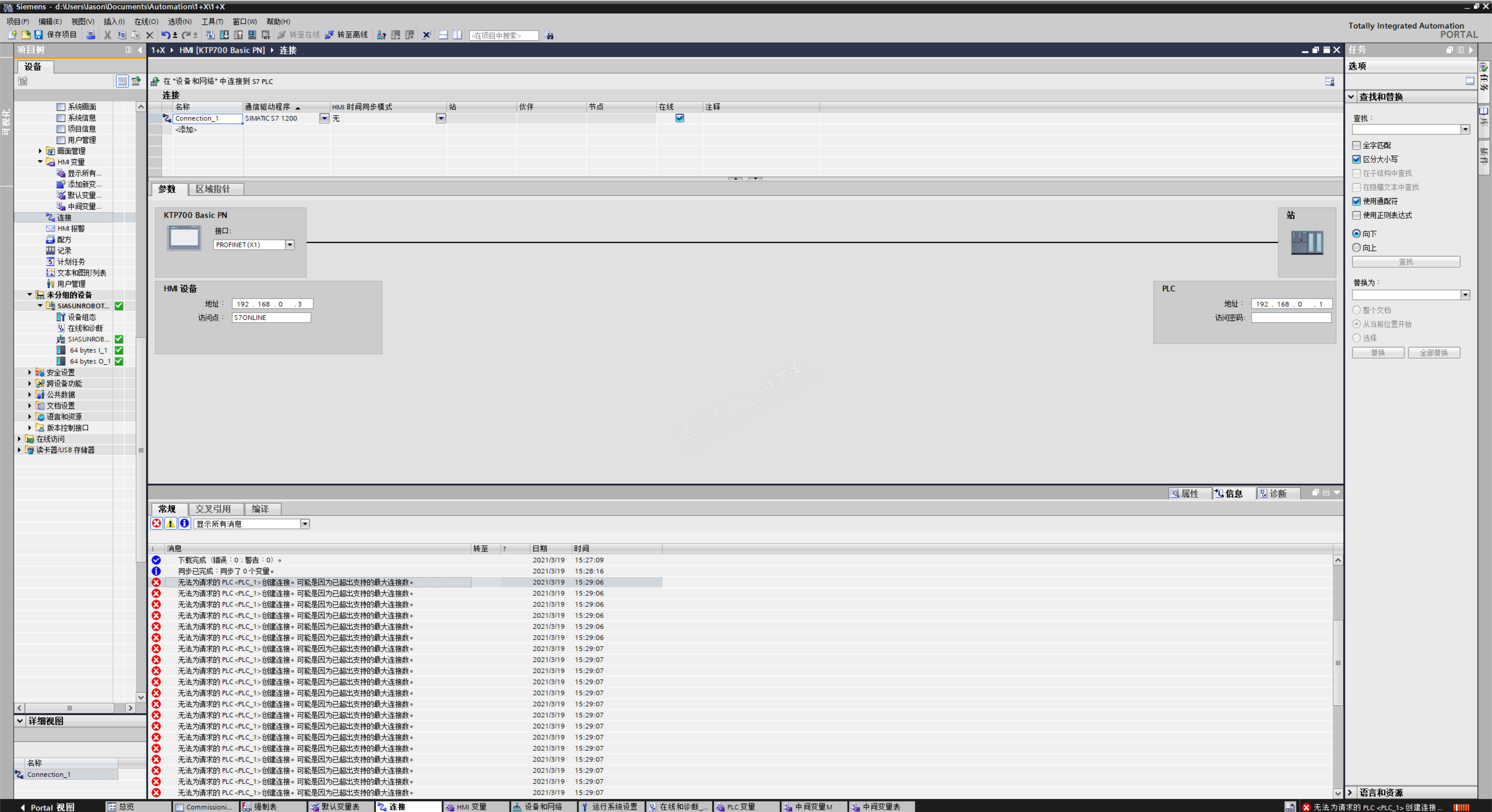Viewport: 1492px width, 812px height.
Task: Click the split editor horizontally icon
Action: coord(443,35)
